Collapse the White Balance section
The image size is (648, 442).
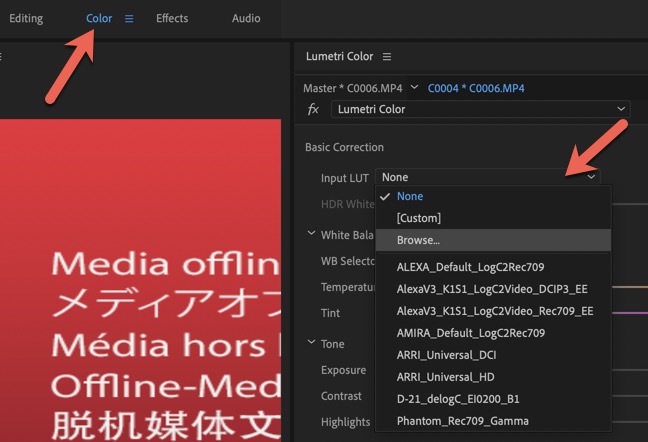pyautogui.click(x=311, y=235)
